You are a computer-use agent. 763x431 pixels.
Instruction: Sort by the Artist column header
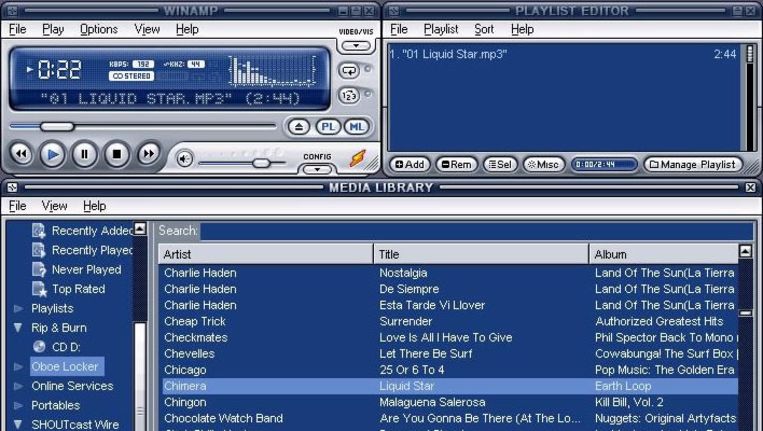pyautogui.click(x=265, y=254)
